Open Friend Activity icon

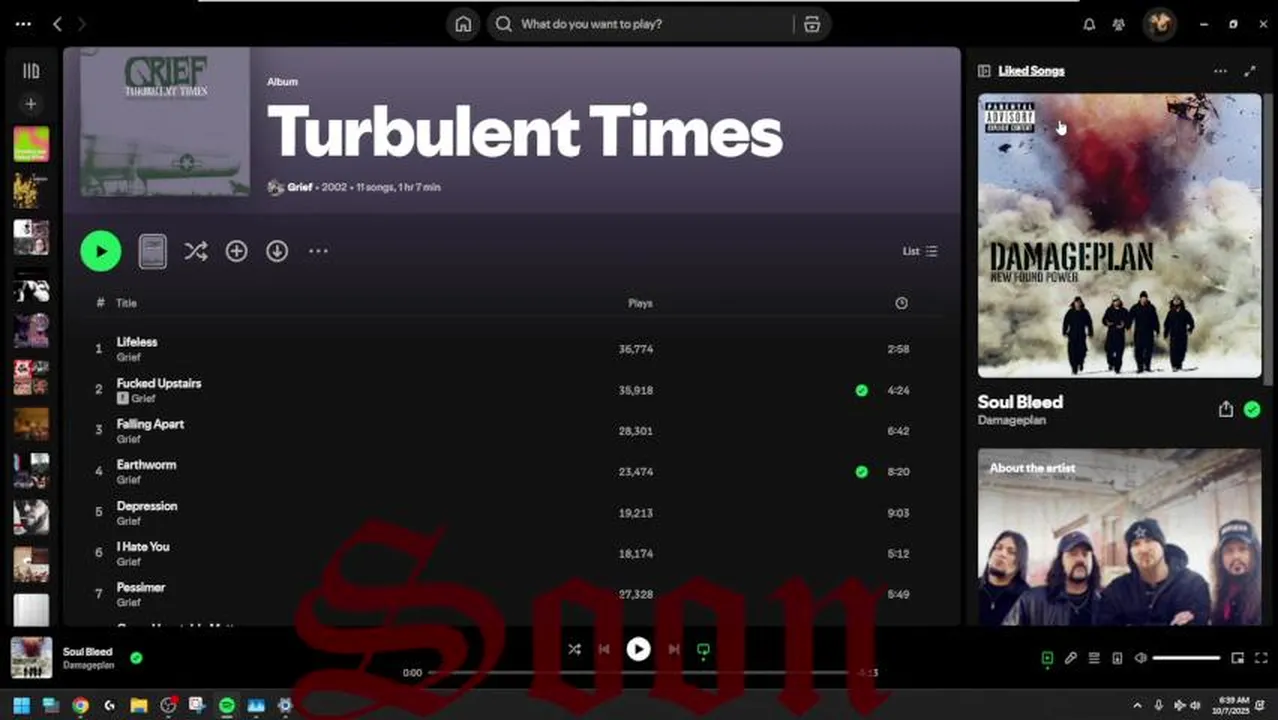(x=1119, y=24)
